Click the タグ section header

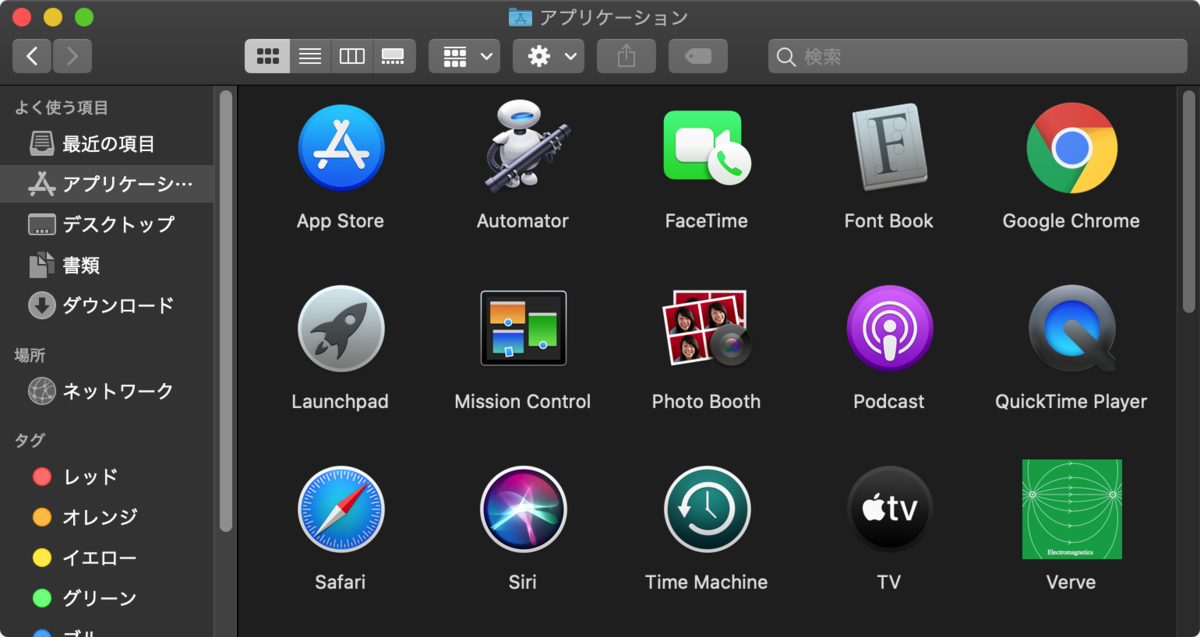point(30,440)
